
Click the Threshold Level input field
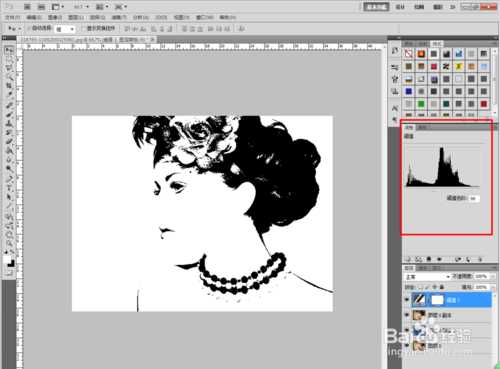(x=473, y=198)
